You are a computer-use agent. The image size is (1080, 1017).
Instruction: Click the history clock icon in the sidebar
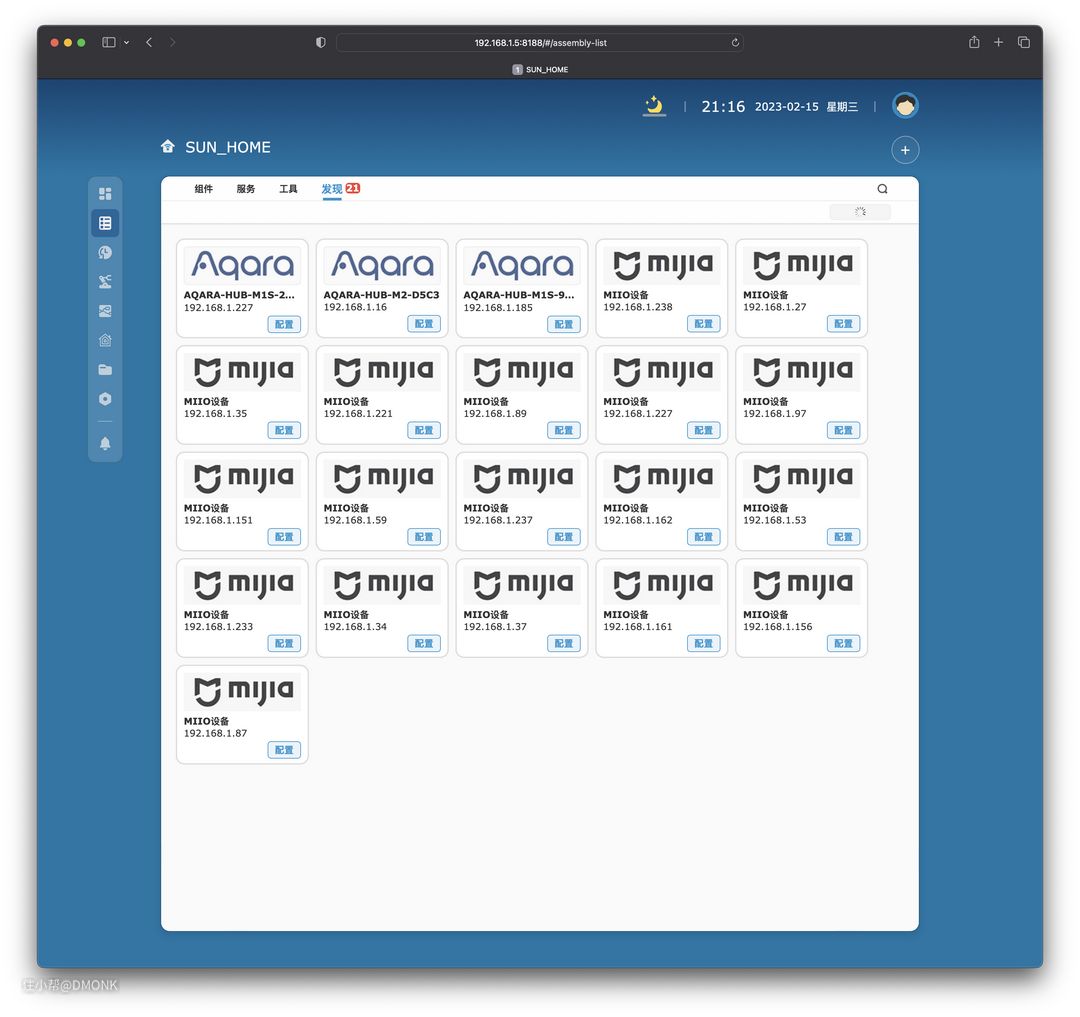pos(105,253)
